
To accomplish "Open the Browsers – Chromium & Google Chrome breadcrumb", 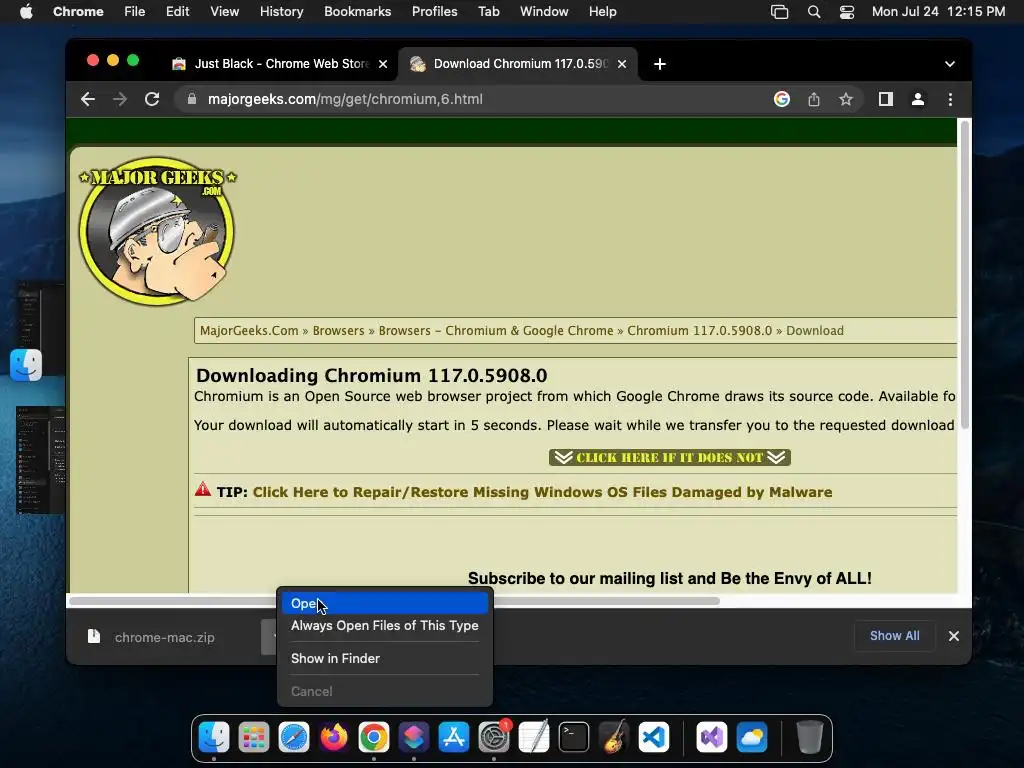I will [x=496, y=330].
